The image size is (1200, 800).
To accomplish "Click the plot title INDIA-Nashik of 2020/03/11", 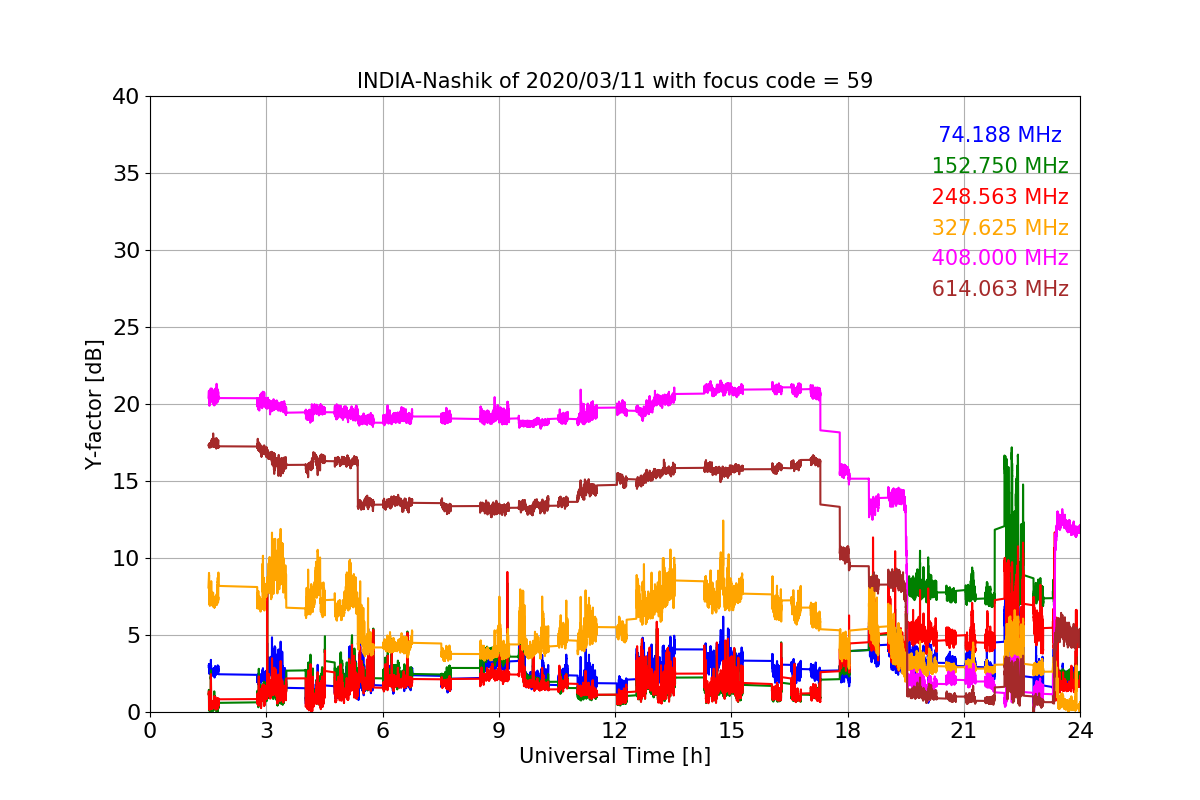I will (614, 81).
